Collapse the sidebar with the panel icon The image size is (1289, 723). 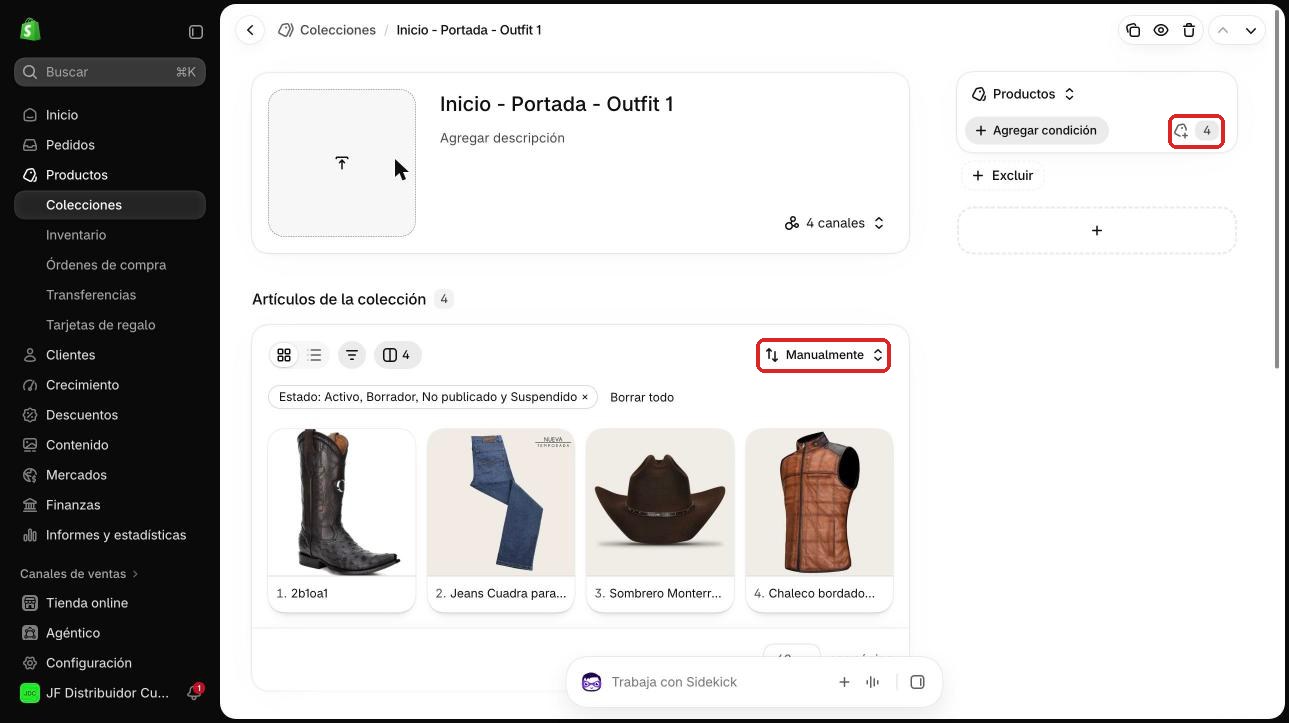click(x=196, y=32)
